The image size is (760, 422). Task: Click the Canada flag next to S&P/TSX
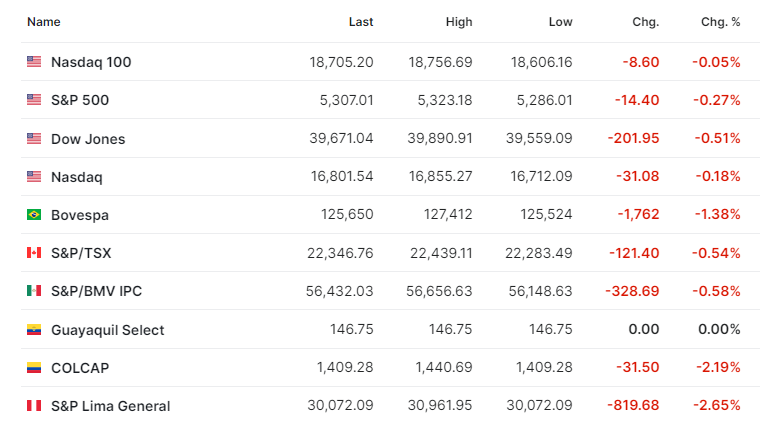pyautogui.click(x=34, y=252)
